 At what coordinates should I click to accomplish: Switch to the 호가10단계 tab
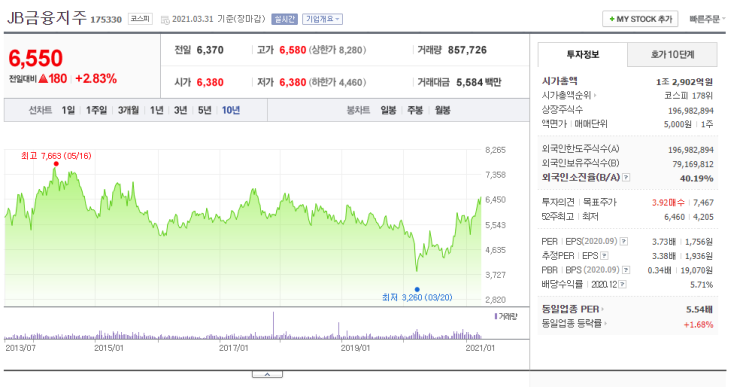672,54
